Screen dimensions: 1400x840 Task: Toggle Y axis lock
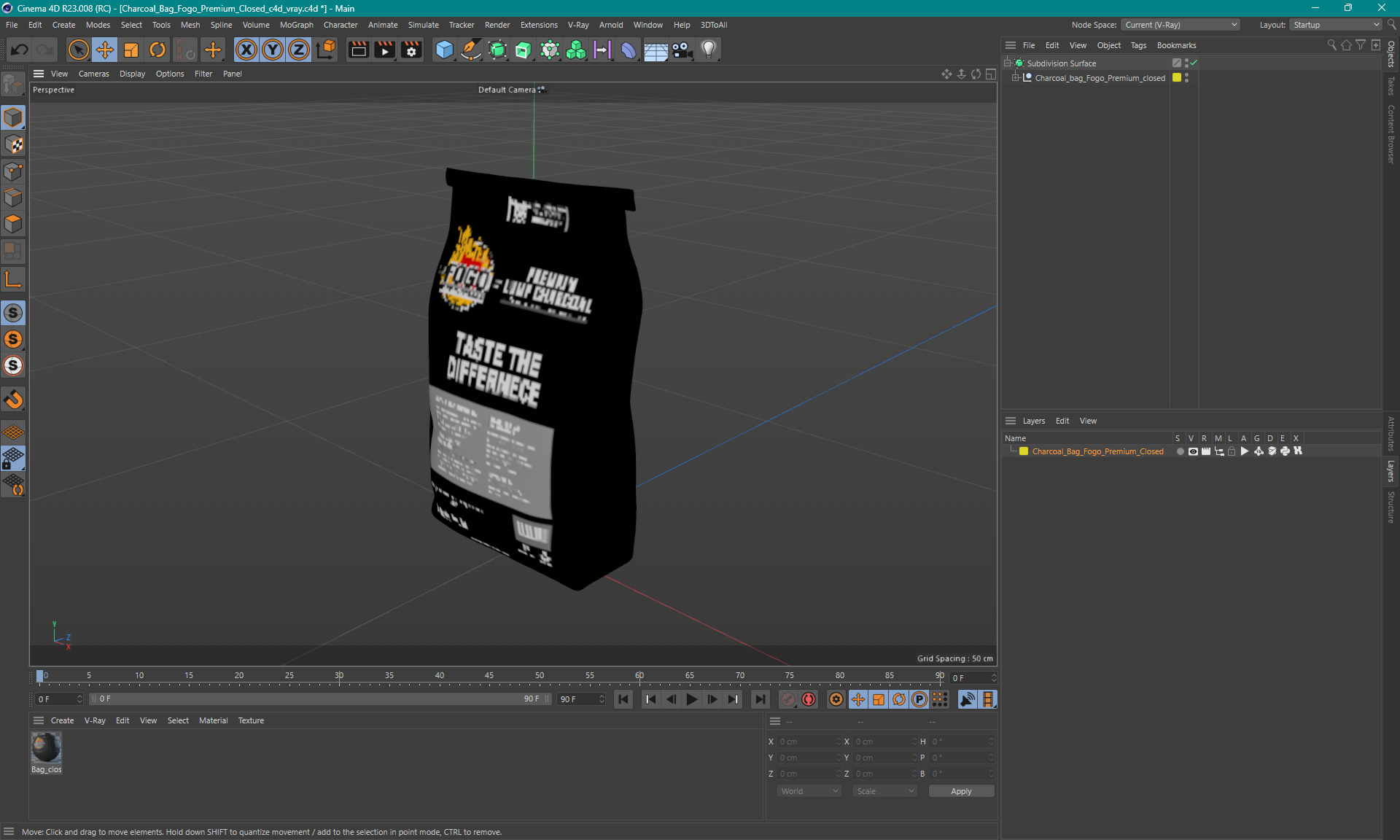tap(273, 50)
